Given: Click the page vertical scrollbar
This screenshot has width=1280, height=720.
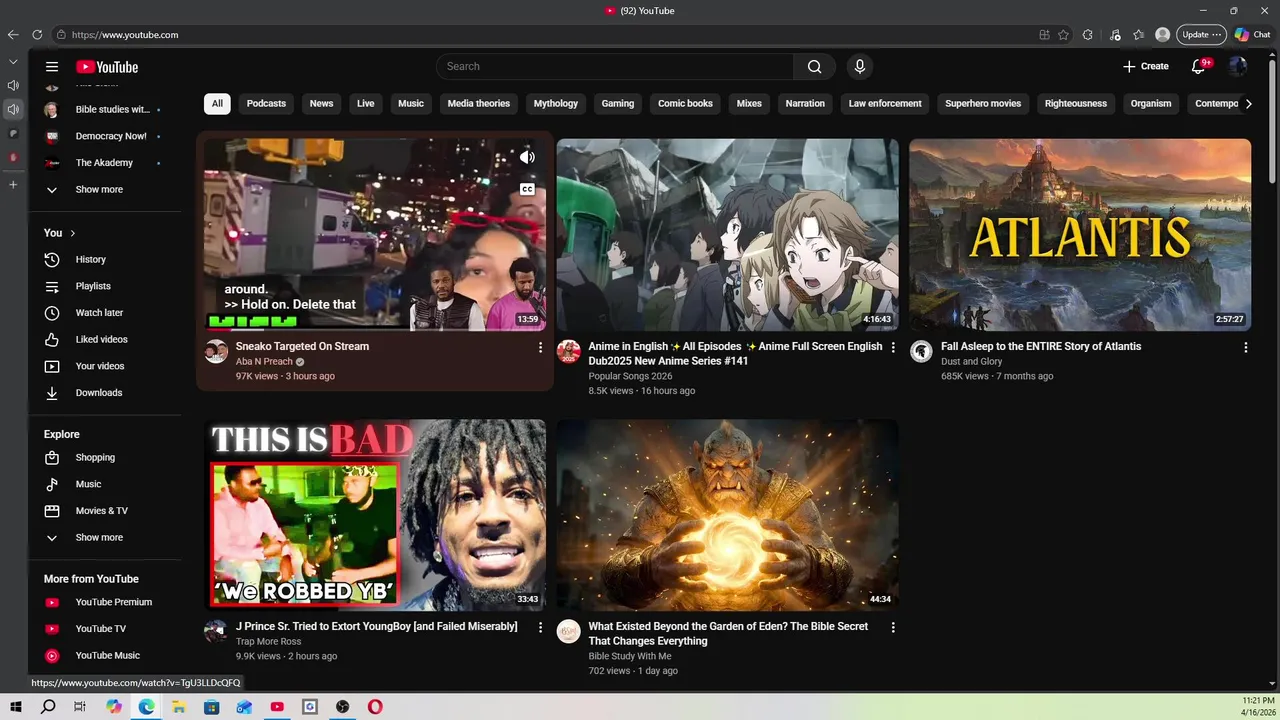Looking at the screenshot, I should (x=1272, y=120).
